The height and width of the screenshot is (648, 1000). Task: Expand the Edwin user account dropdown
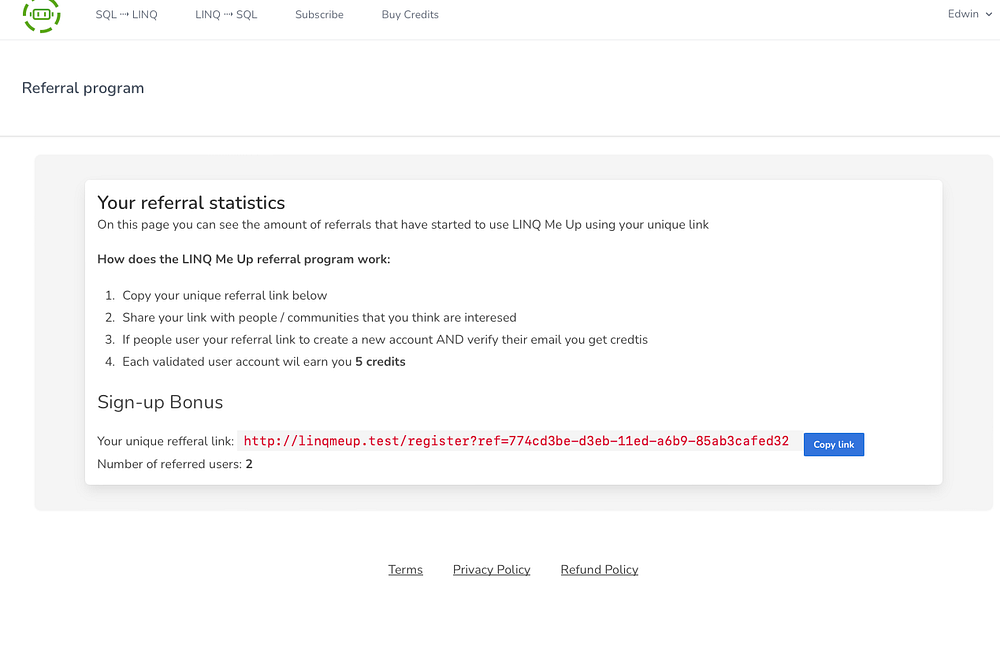(x=967, y=14)
